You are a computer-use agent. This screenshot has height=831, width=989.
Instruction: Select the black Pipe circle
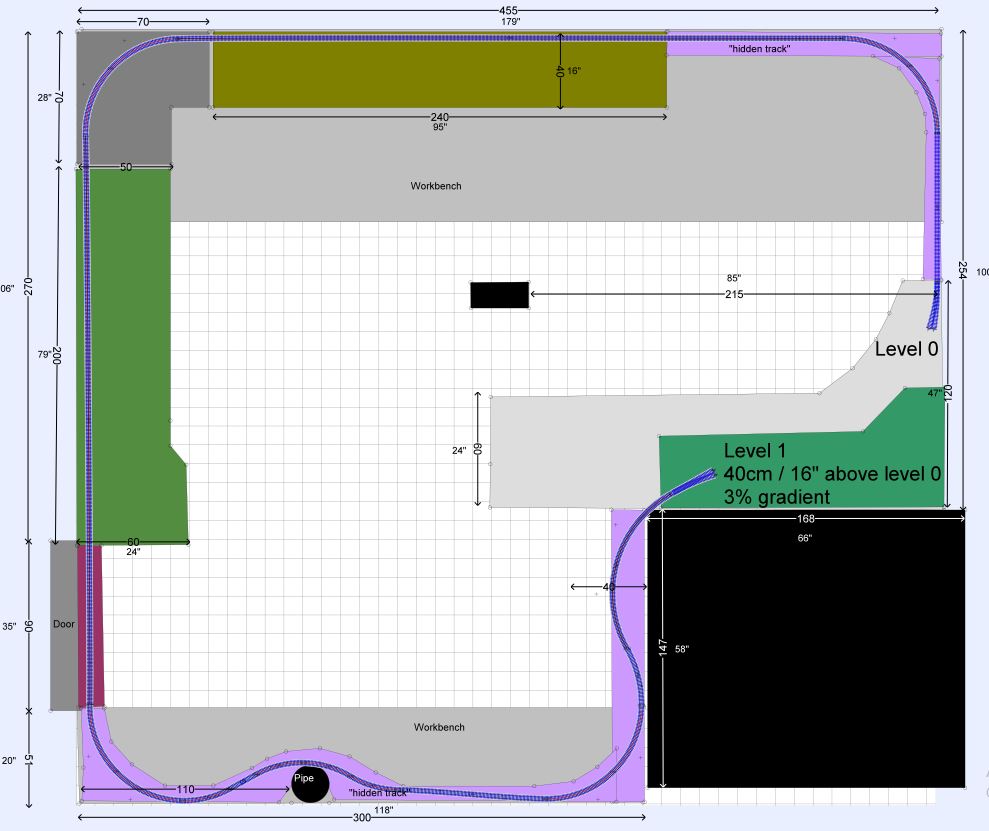tap(310, 783)
